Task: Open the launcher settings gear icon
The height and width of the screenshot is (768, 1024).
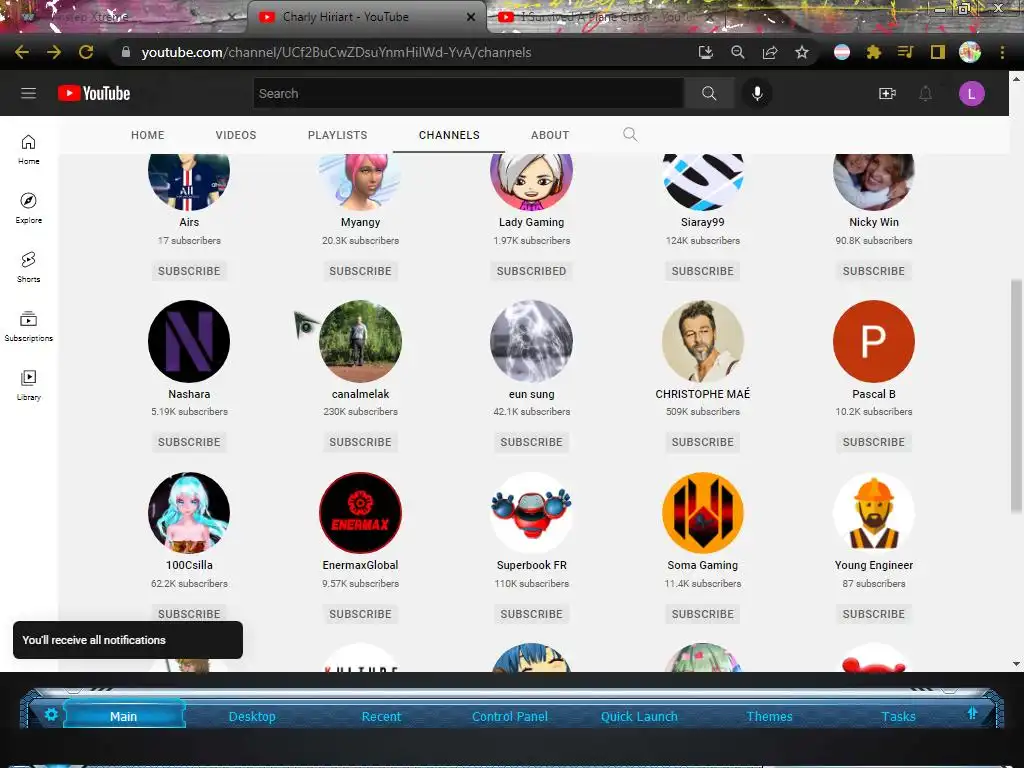Action: 51,714
